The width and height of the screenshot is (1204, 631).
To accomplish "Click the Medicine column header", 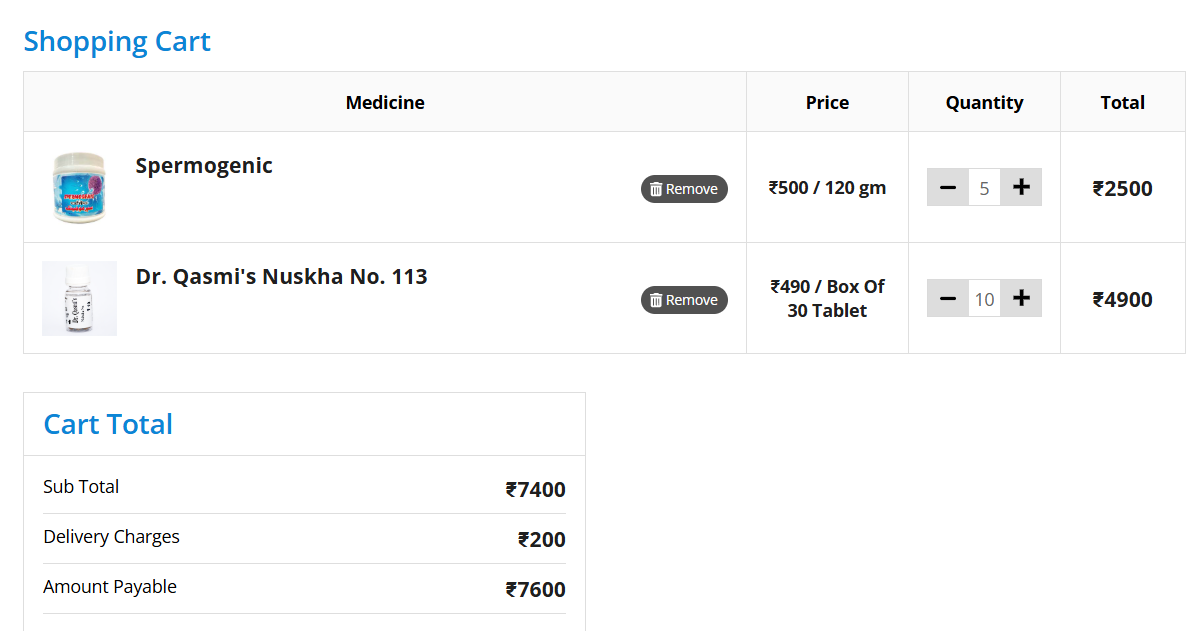I will click(x=385, y=103).
